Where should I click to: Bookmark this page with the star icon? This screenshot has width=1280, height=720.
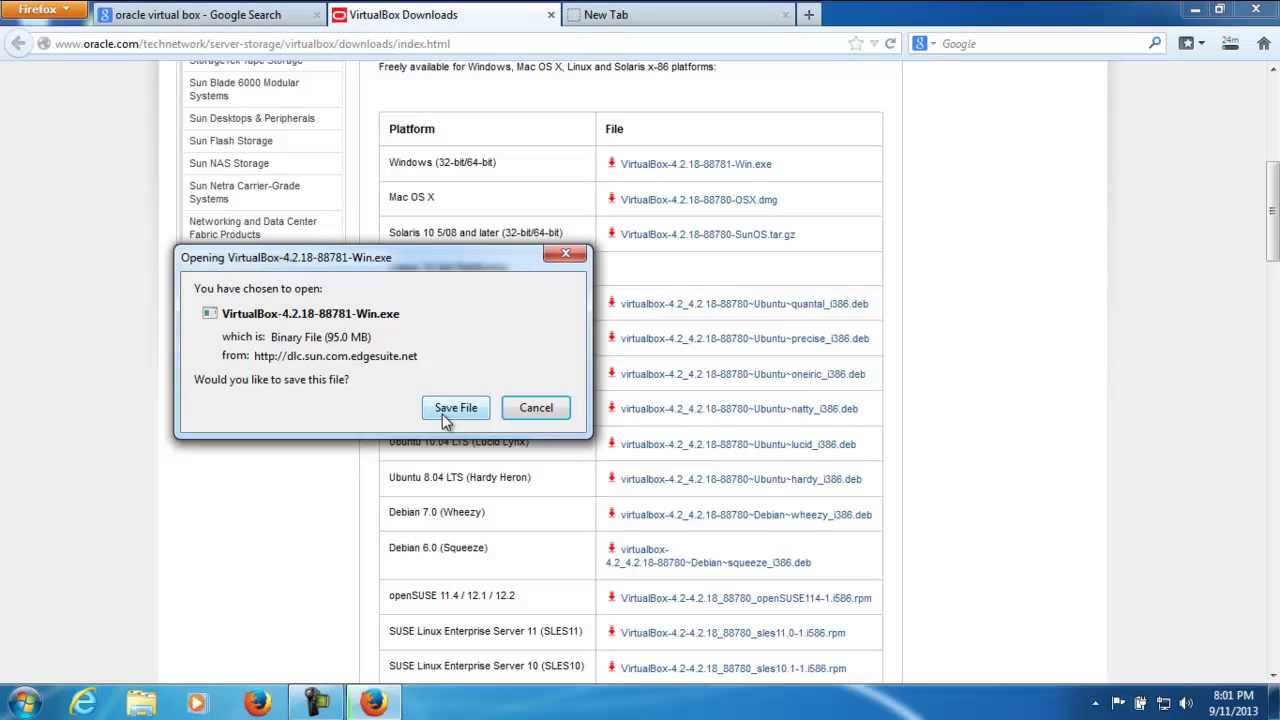[855, 44]
